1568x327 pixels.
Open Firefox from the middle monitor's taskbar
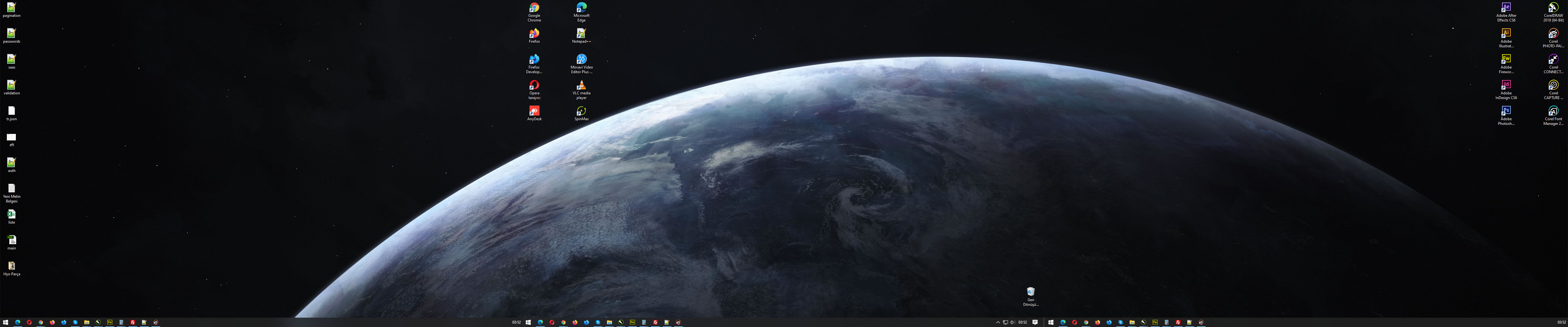pos(575,322)
